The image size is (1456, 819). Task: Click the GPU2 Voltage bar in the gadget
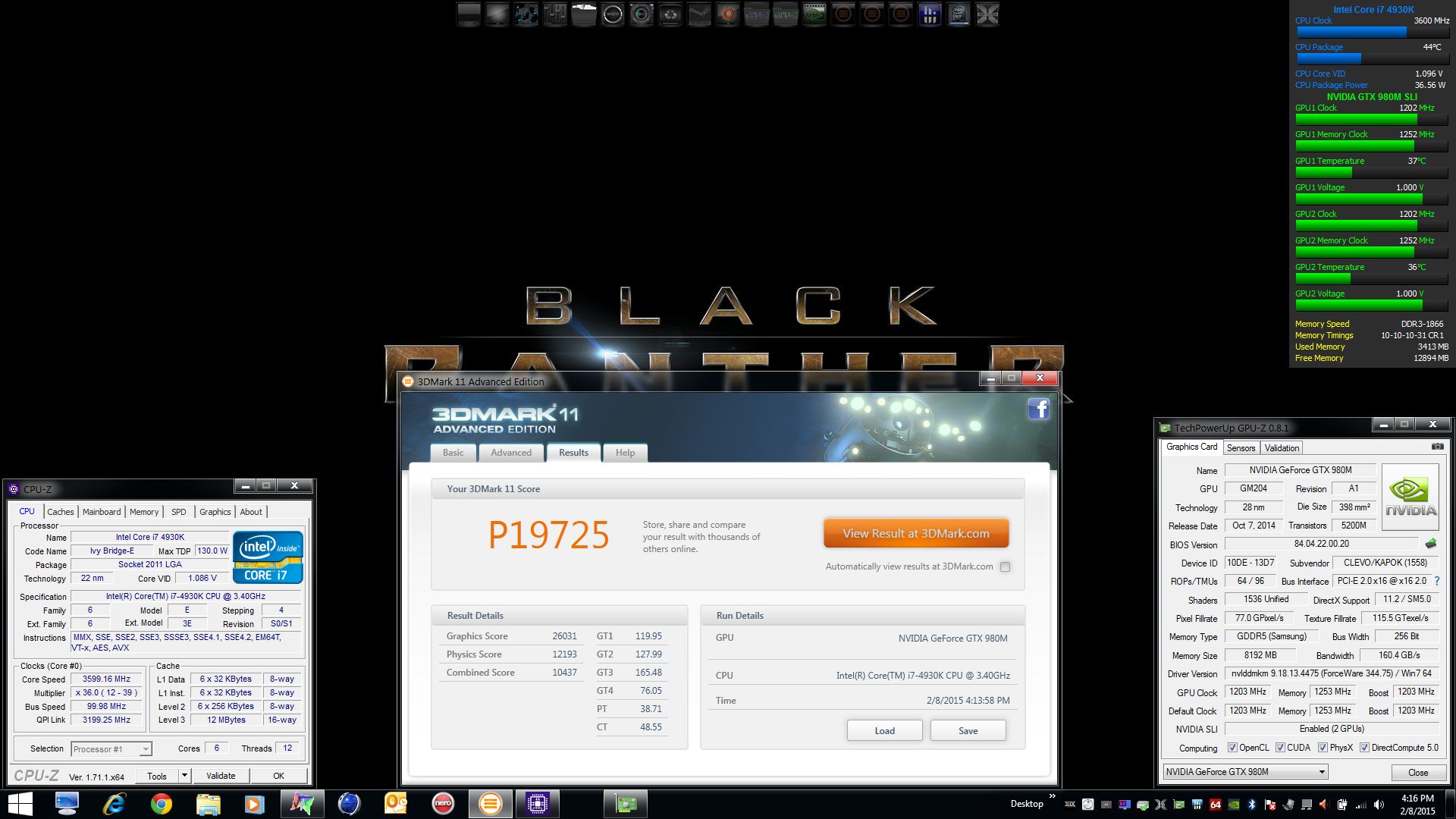pos(1373,305)
